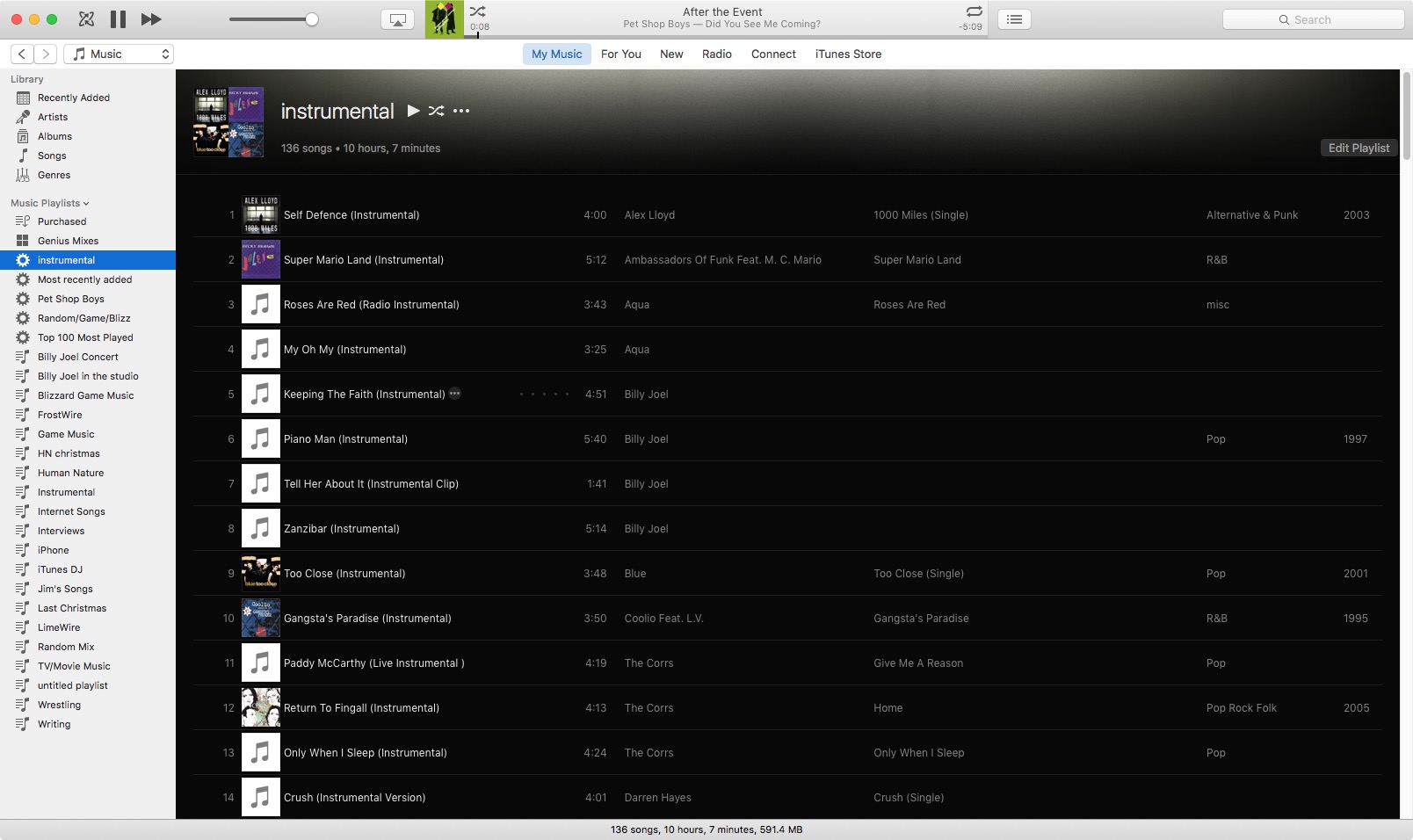Image resolution: width=1413 pixels, height=840 pixels.
Task: Go back with the left chevron
Action: (23, 54)
